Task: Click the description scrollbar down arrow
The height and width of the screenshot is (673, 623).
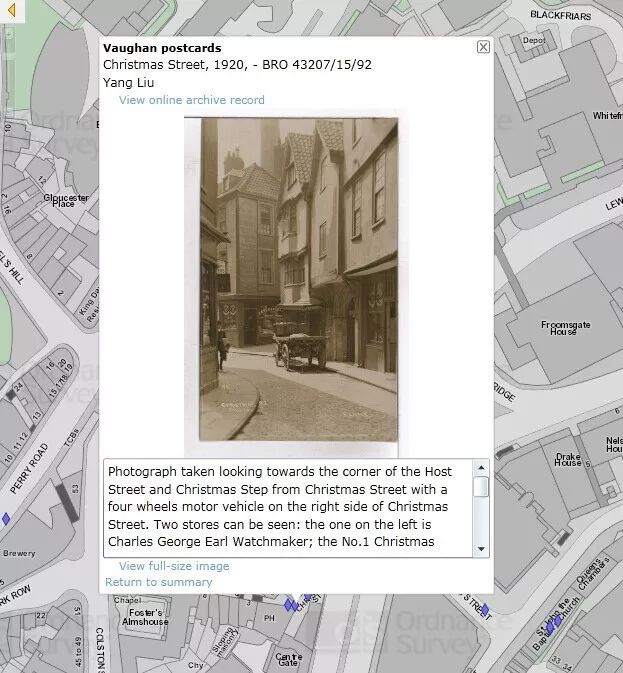Action: [481, 549]
